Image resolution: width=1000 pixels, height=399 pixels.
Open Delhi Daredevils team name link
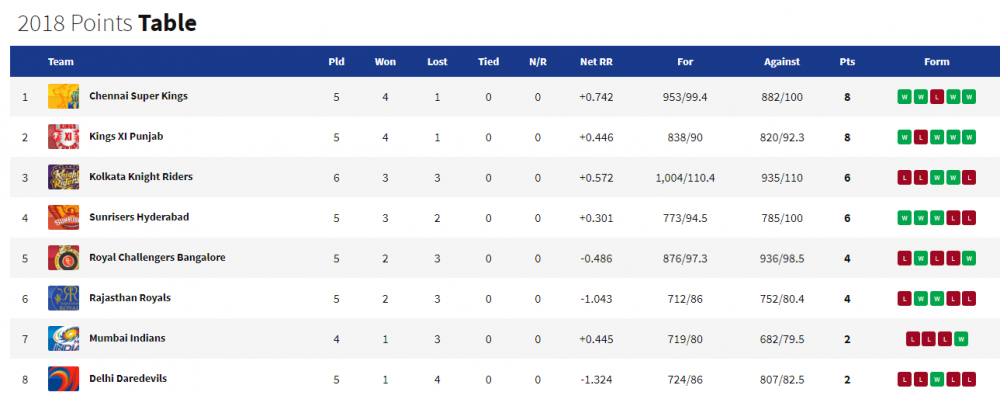[128, 378]
